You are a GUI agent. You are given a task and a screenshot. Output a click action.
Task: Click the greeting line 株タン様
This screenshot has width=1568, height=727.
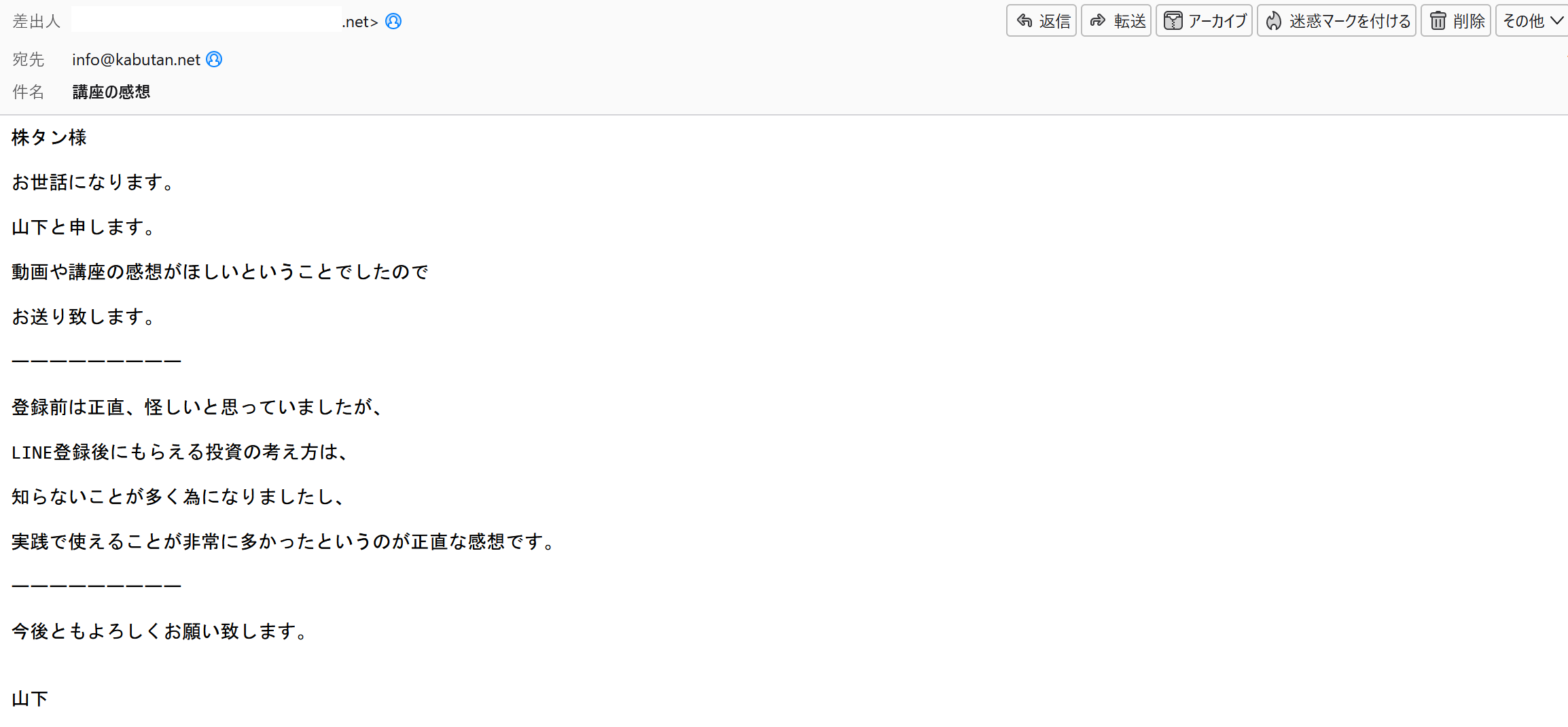coord(50,138)
